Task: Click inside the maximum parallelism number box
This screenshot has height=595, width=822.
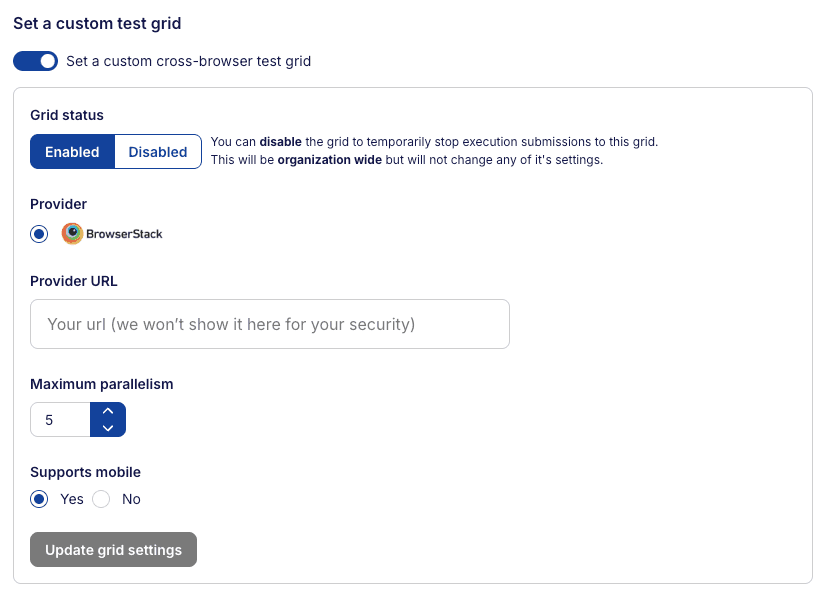Action: 60,420
